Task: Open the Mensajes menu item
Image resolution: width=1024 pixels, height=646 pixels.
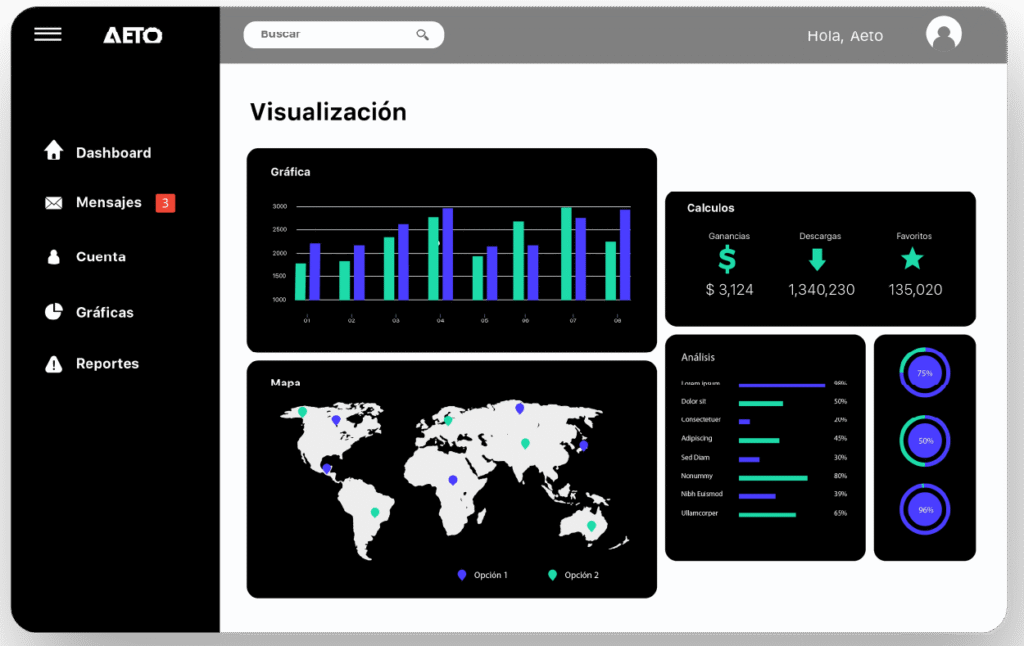Action: pos(109,203)
